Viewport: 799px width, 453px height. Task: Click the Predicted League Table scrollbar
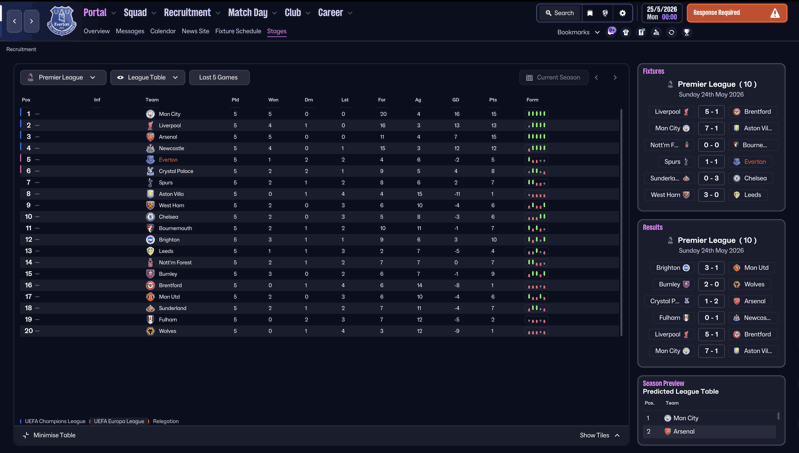tap(778, 416)
